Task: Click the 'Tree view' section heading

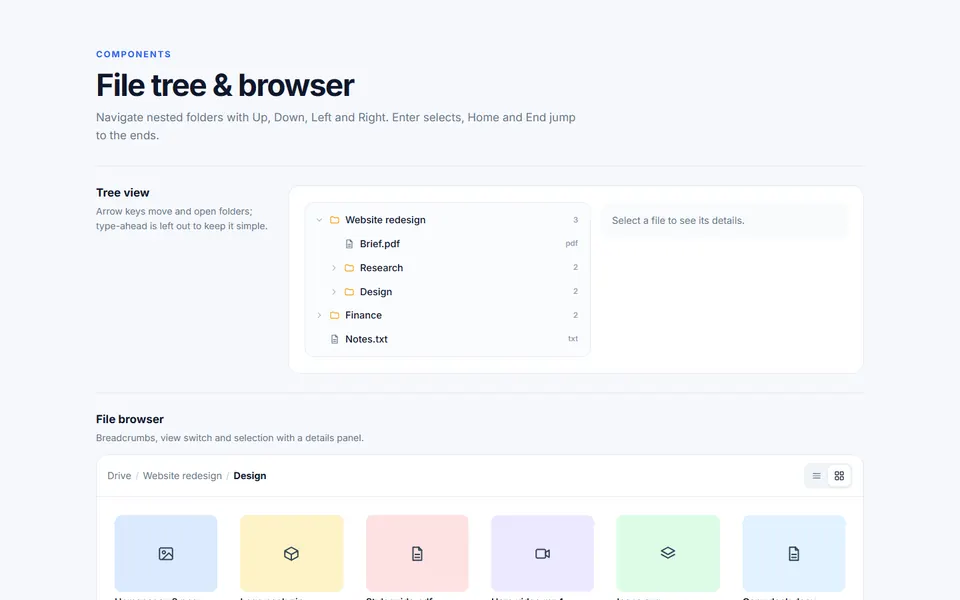Action: click(122, 193)
